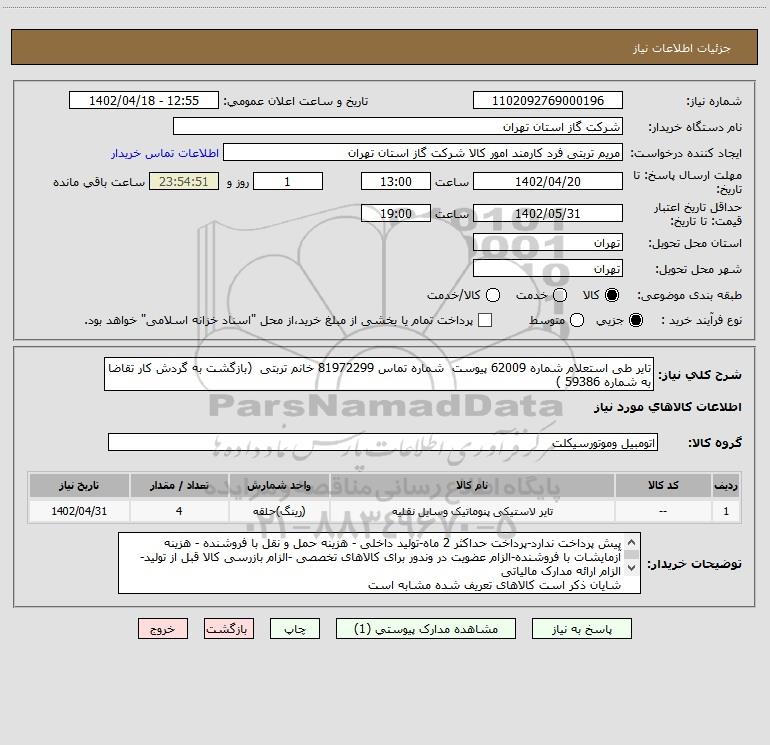
Task: Toggle the اسناد خزانه اسلامی payment checkbox
Action: tap(485, 320)
